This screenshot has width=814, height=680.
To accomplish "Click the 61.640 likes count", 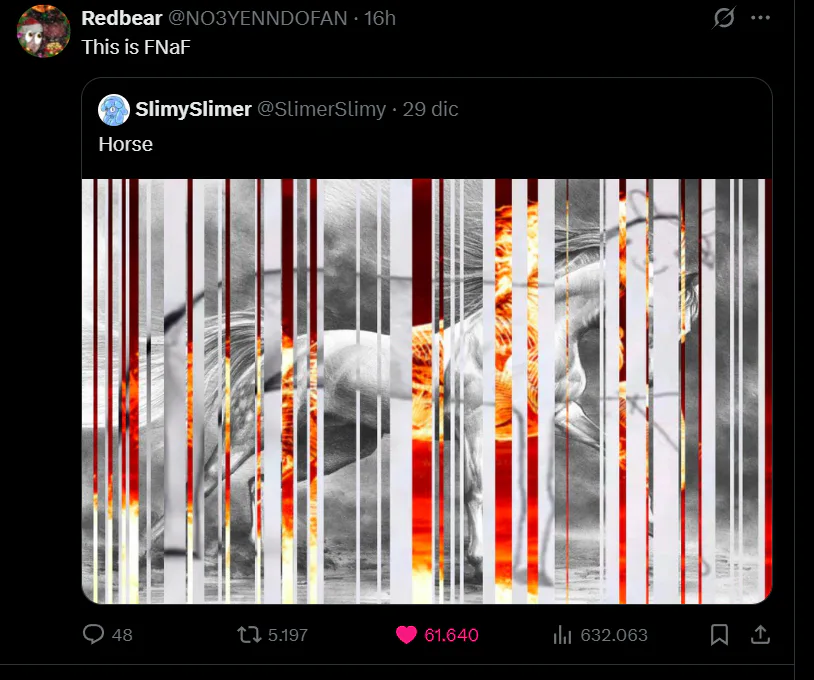I will point(451,635).
